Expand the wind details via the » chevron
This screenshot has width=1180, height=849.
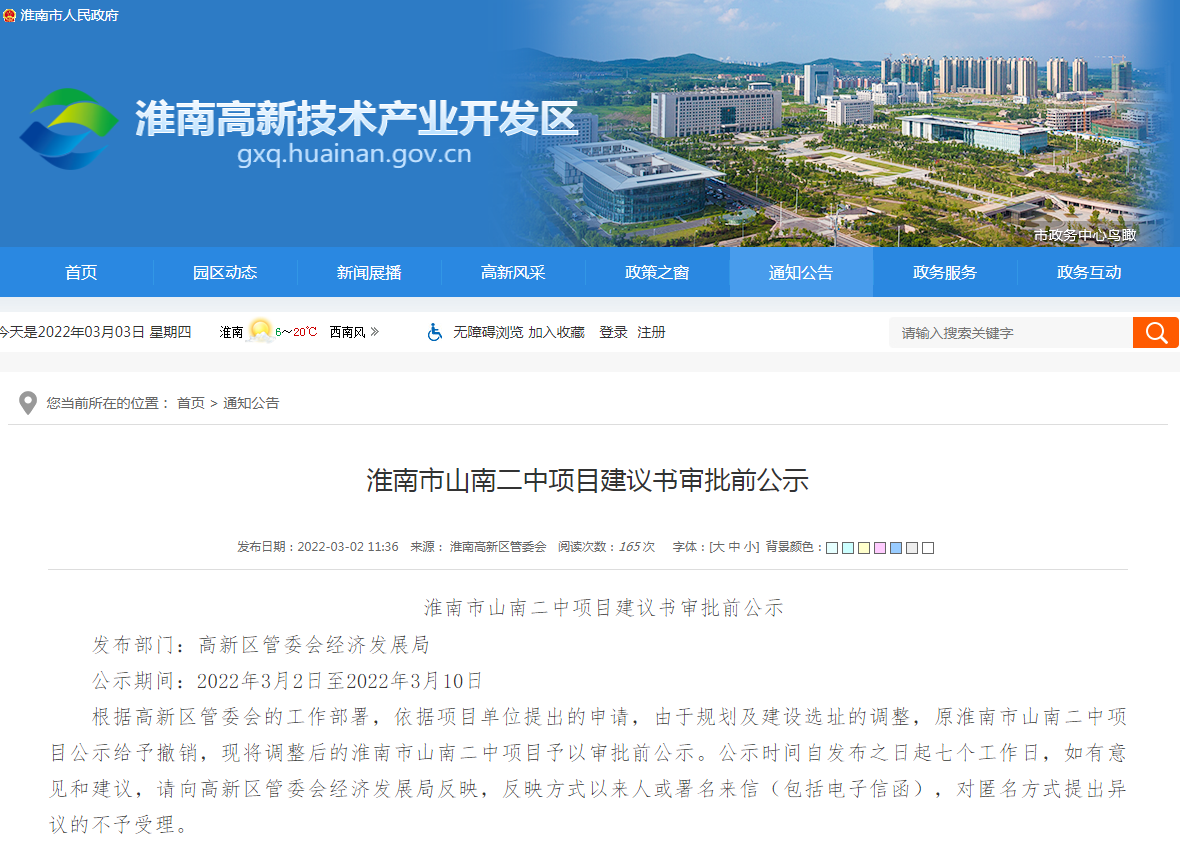click(x=376, y=331)
